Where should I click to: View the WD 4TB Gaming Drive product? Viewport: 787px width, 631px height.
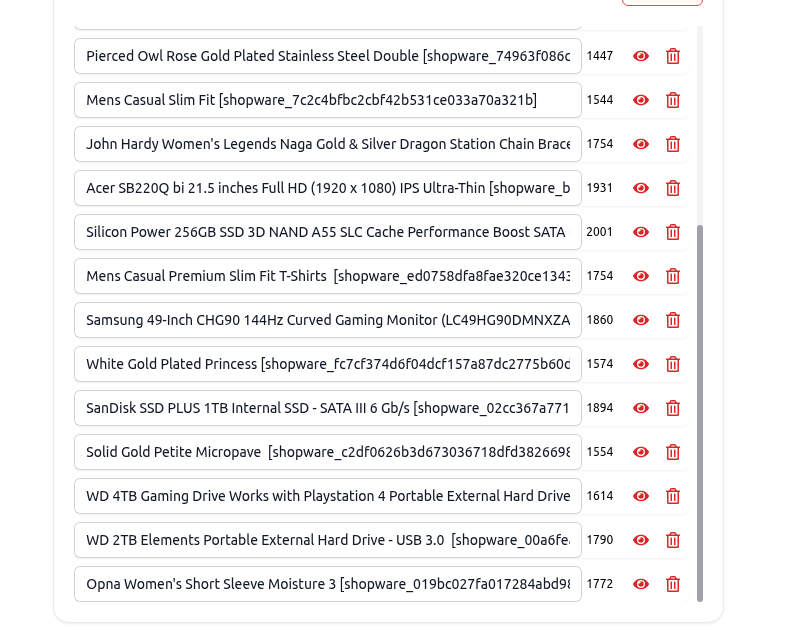pos(641,496)
